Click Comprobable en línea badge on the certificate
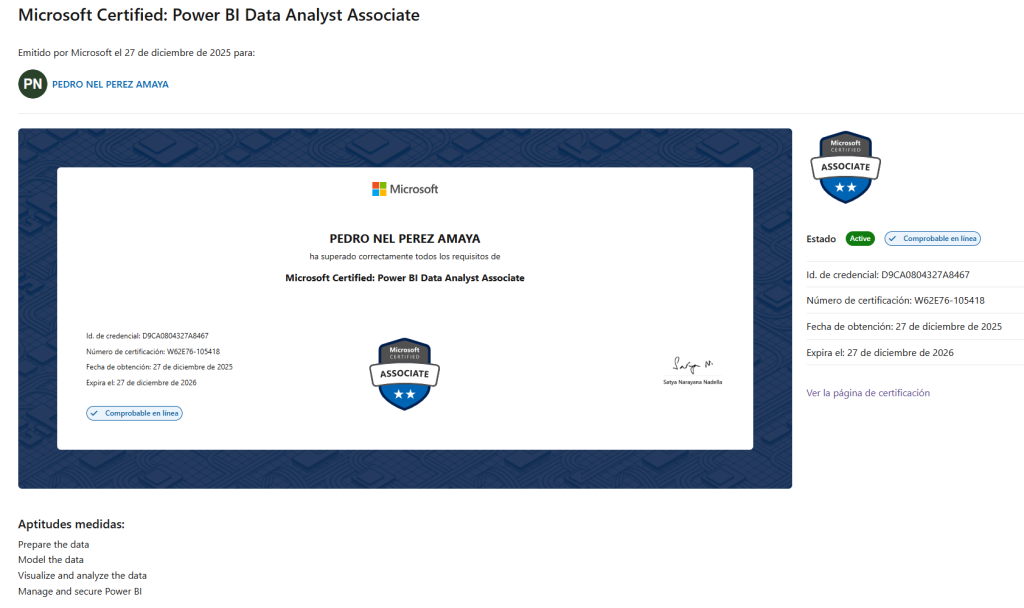Image resolution: width=1024 pixels, height=608 pixels. pos(135,413)
